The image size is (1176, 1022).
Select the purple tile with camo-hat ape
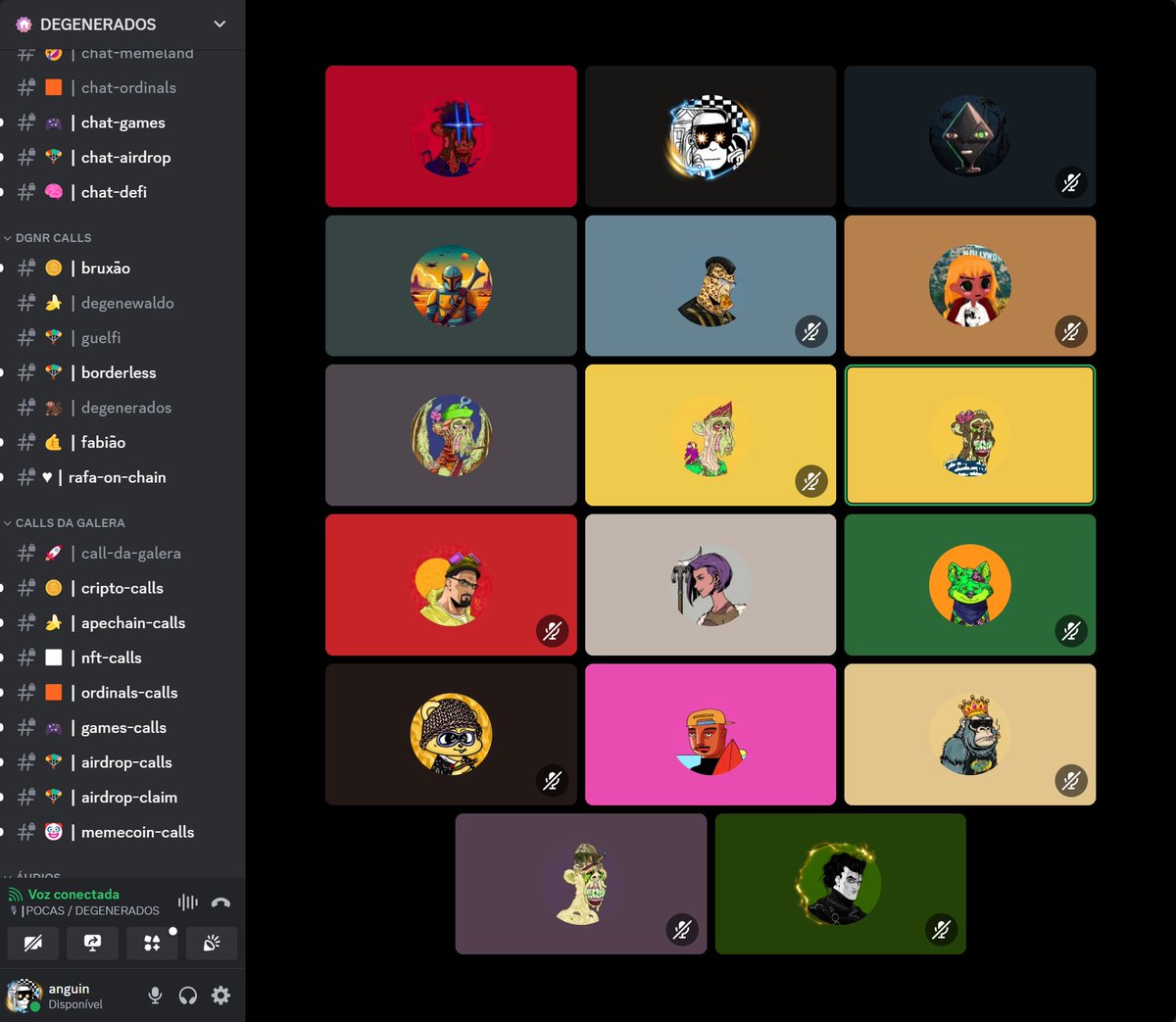click(x=581, y=884)
